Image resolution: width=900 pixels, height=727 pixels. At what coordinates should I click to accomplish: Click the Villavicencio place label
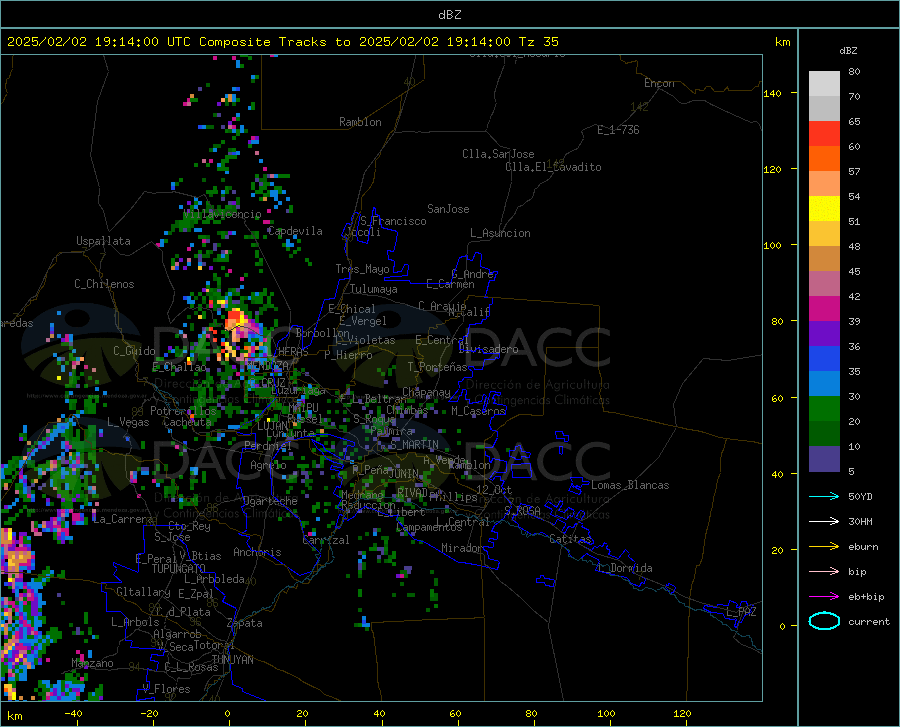click(x=222, y=214)
